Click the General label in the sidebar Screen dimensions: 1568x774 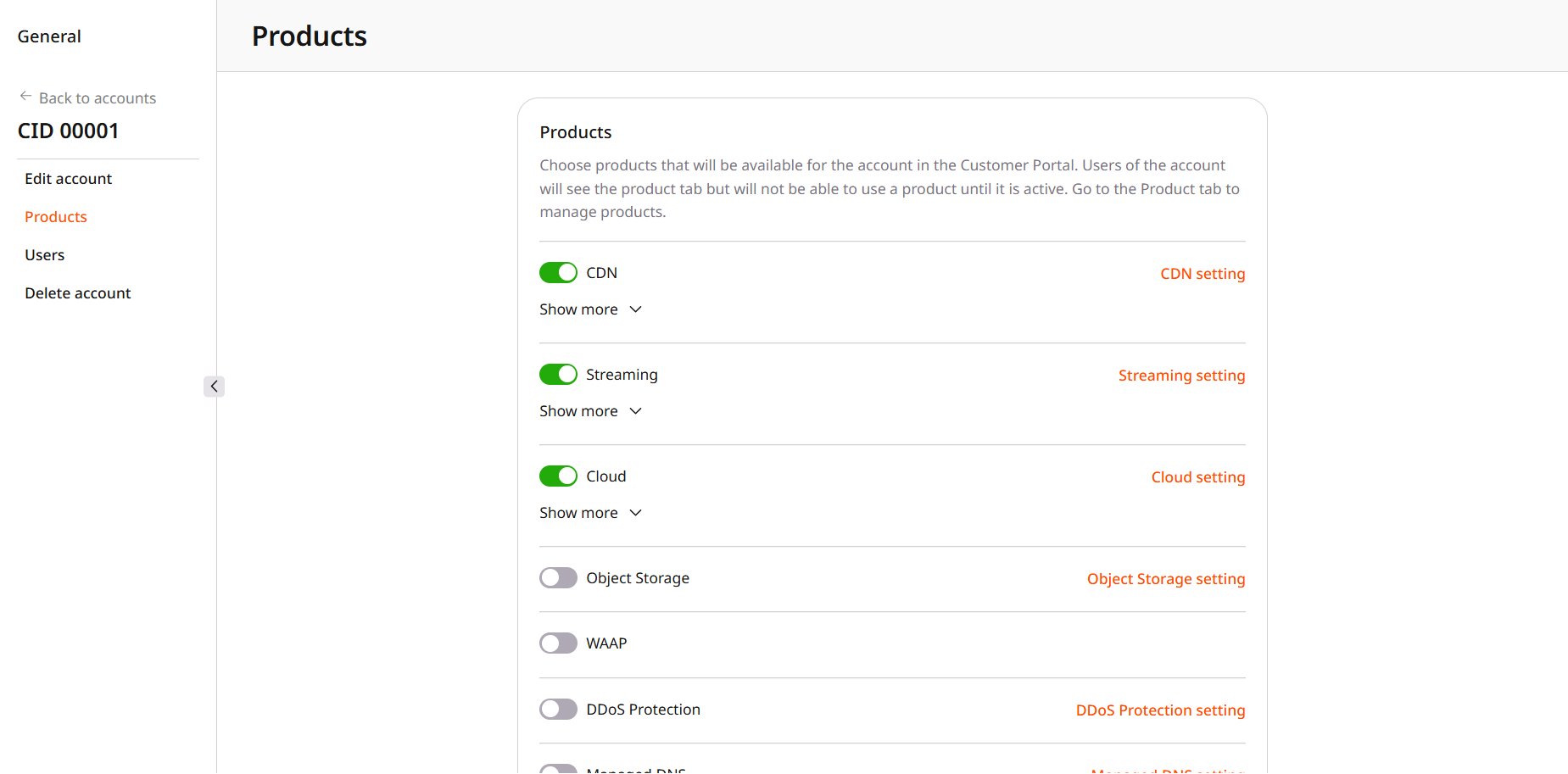tap(49, 36)
